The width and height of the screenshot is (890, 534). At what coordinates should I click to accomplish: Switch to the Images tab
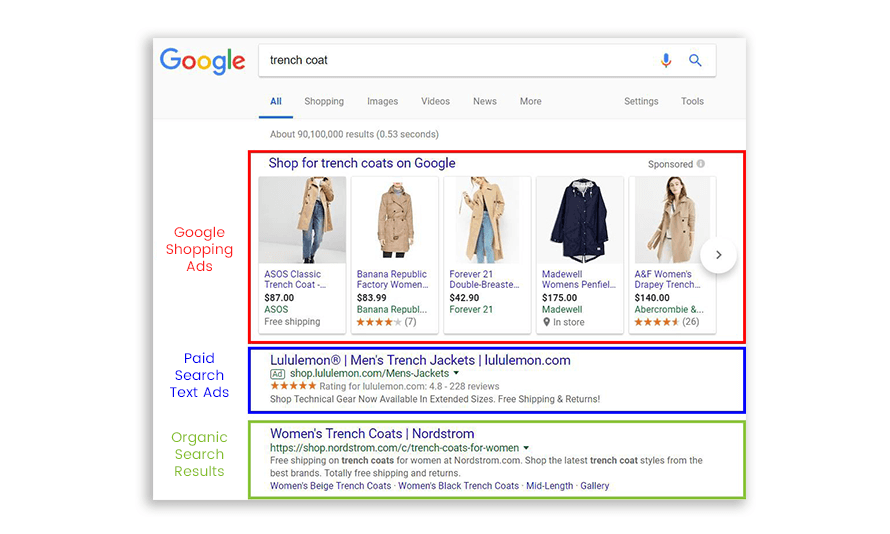point(382,101)
